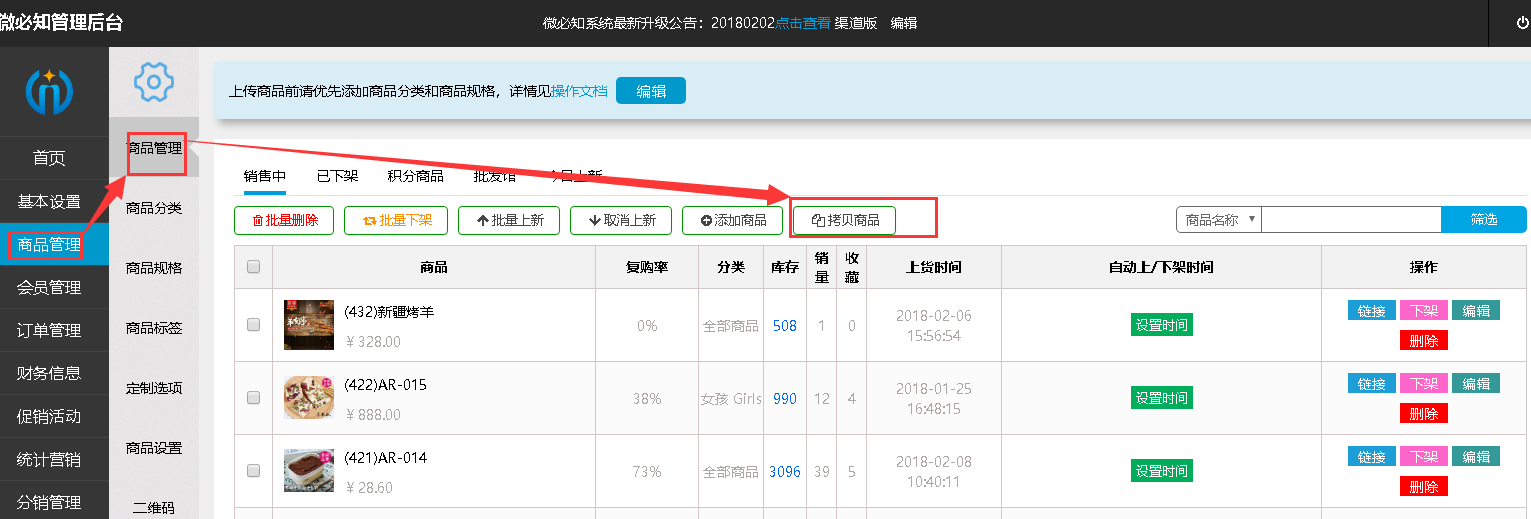
Task: Click 批量上新 up-arrow button
Action: coord(510,220)
